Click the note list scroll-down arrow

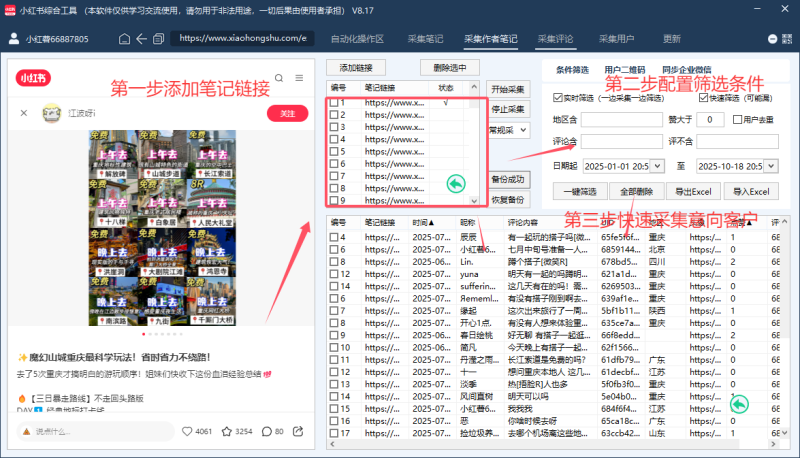(x=474, y=200)
